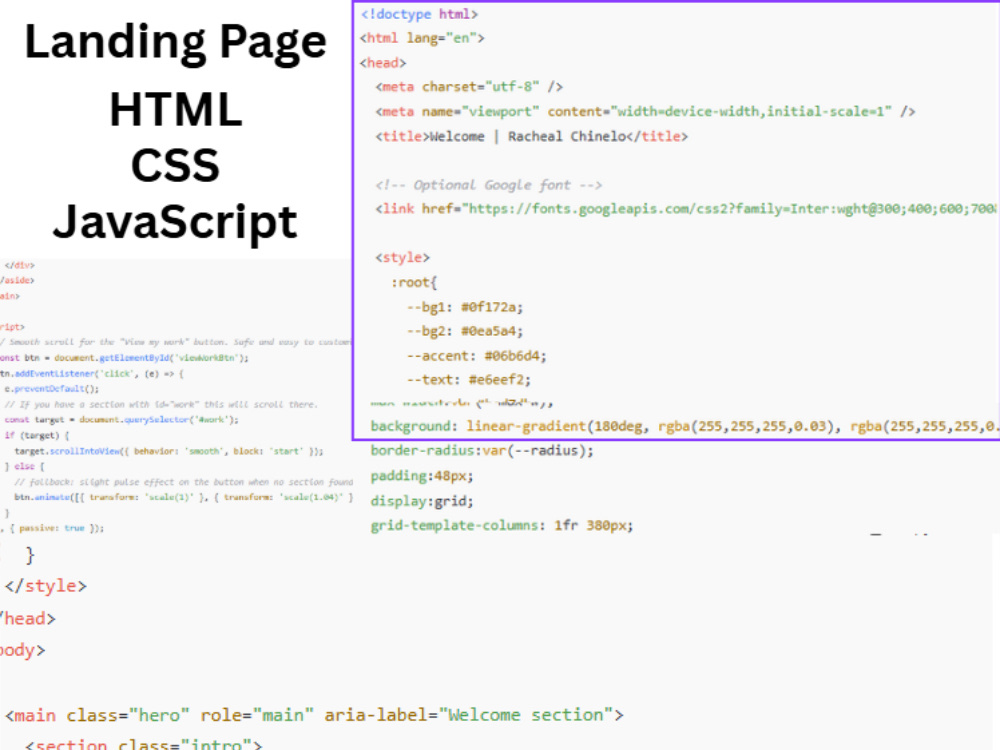Click the "Optional Google font" comment
Viewport: 1000px width, 750px height.
click(x=489, y=185)
